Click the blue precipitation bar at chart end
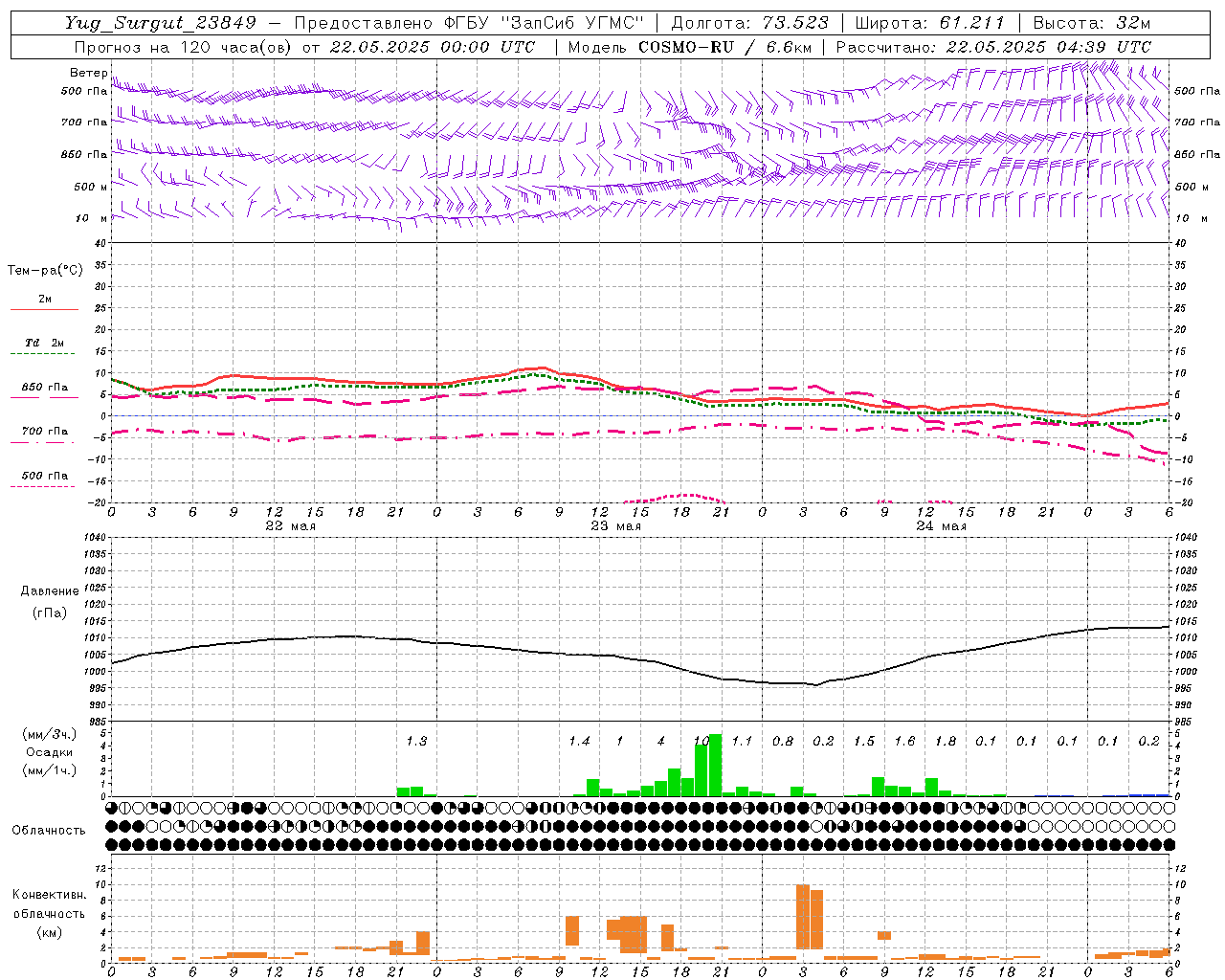 coord(1149,794)
